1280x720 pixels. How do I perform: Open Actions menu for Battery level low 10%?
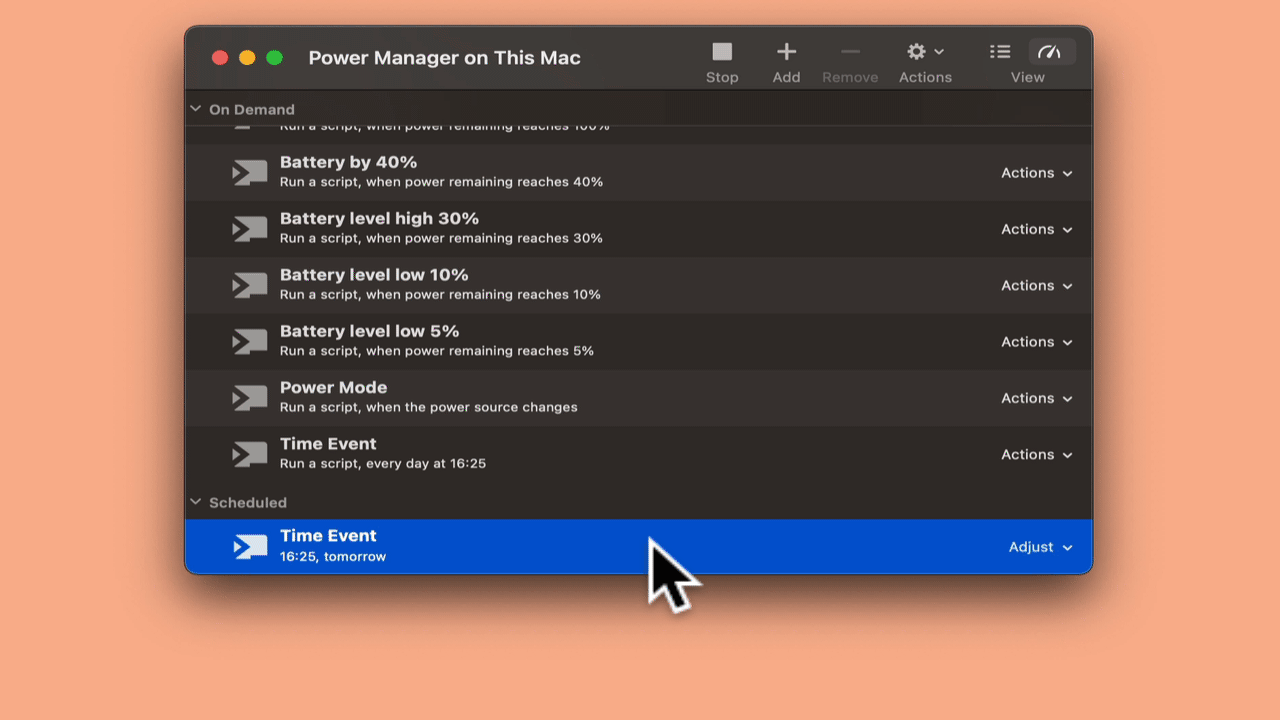coord(1037,285)
